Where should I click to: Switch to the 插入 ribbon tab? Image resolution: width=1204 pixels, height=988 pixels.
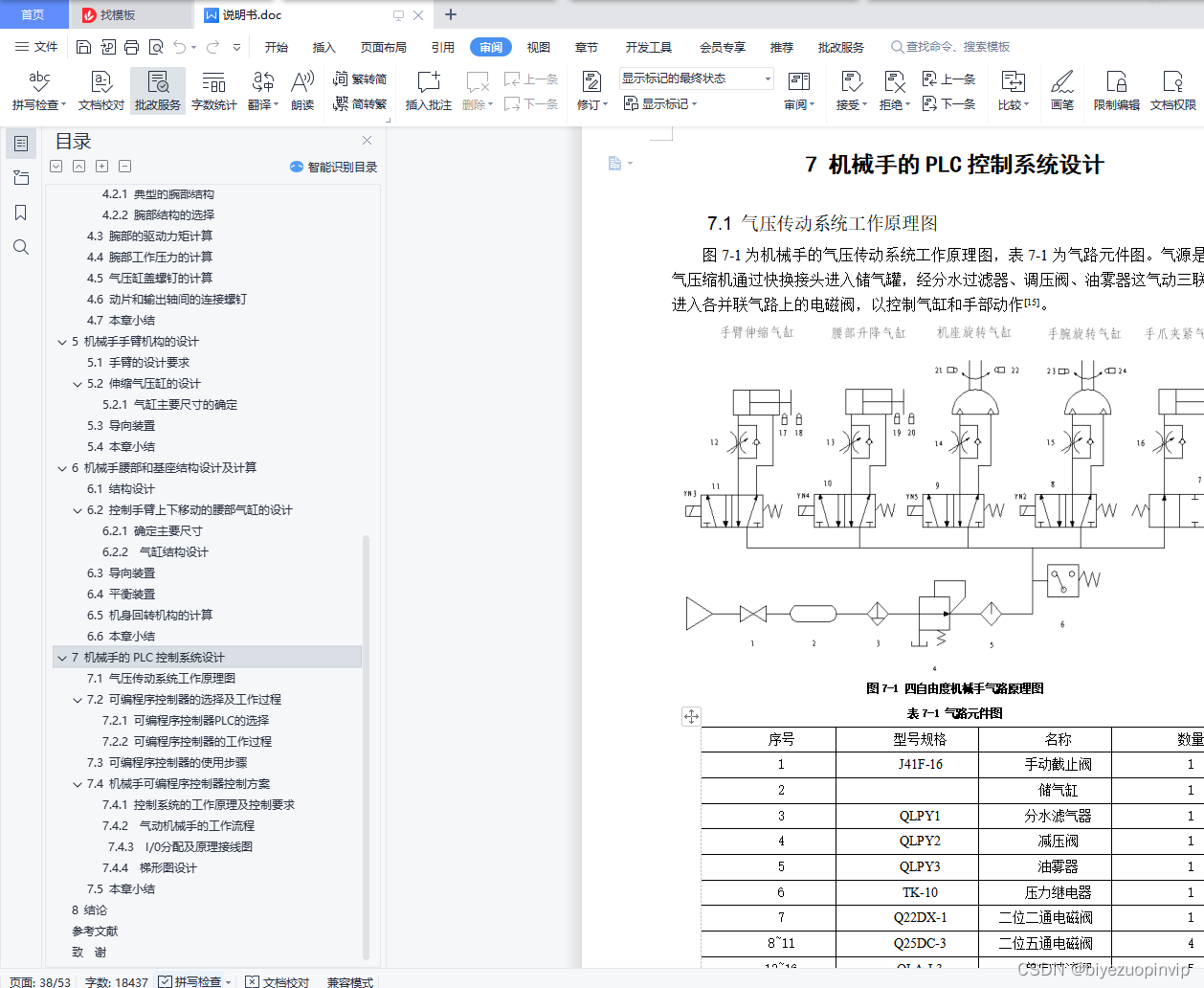[324, 47]
